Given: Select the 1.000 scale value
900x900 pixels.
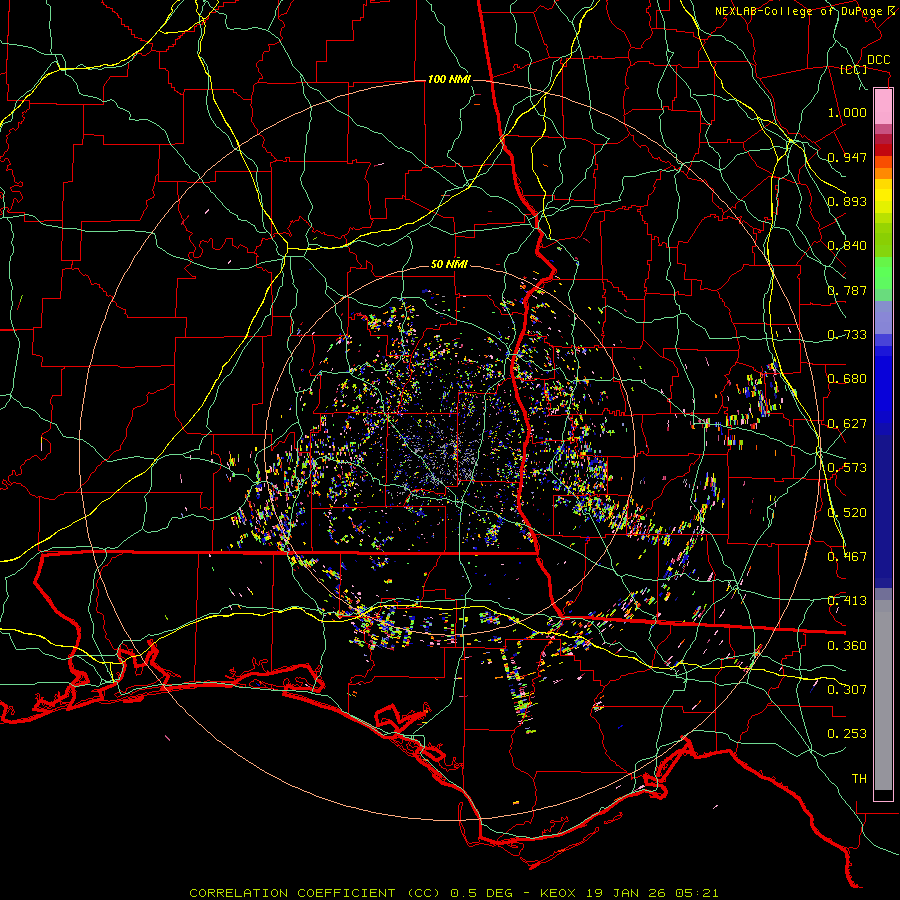Looking at the screenshot, I should click(847, 112).
